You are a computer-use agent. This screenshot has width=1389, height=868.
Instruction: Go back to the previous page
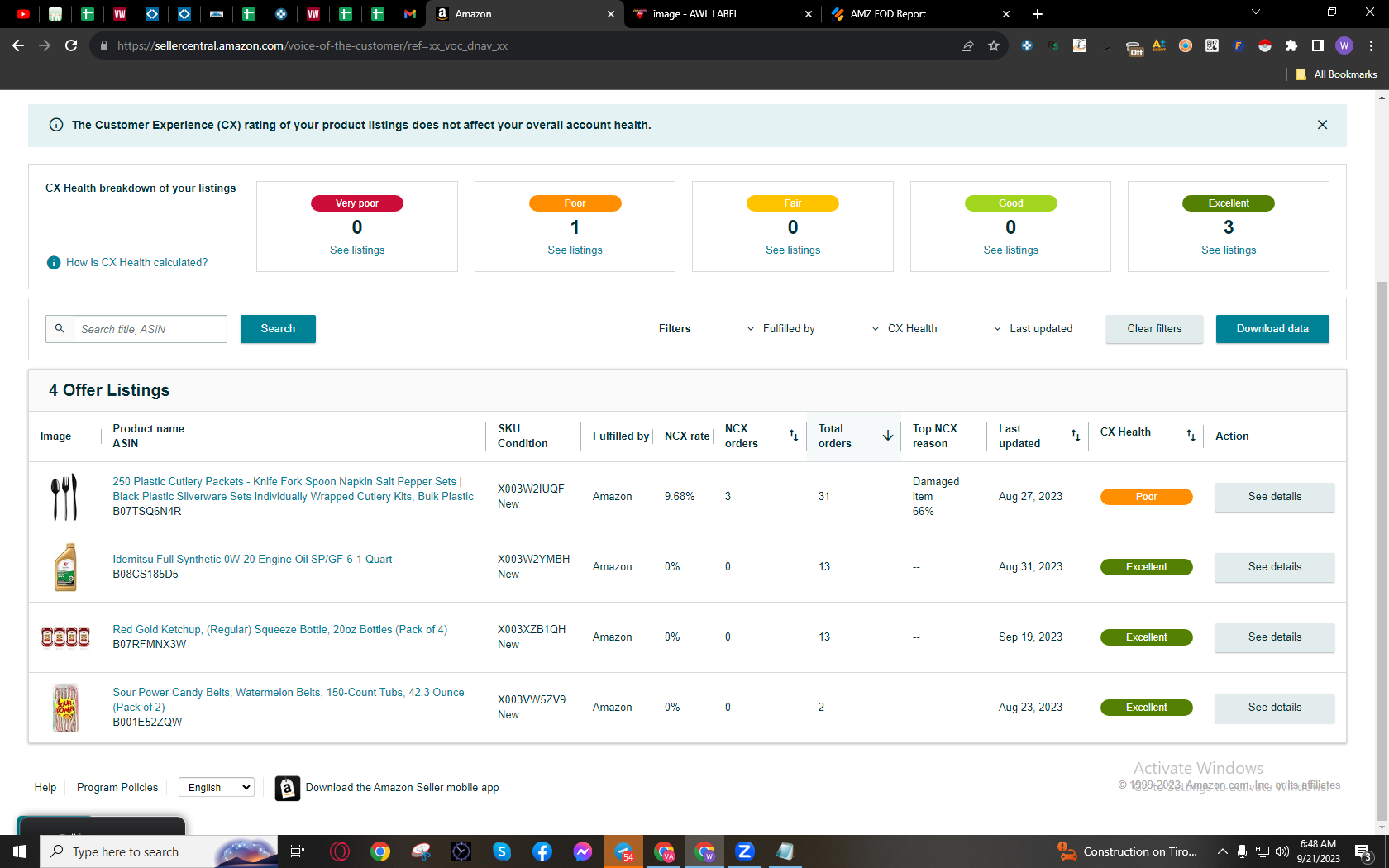(18, 45)
